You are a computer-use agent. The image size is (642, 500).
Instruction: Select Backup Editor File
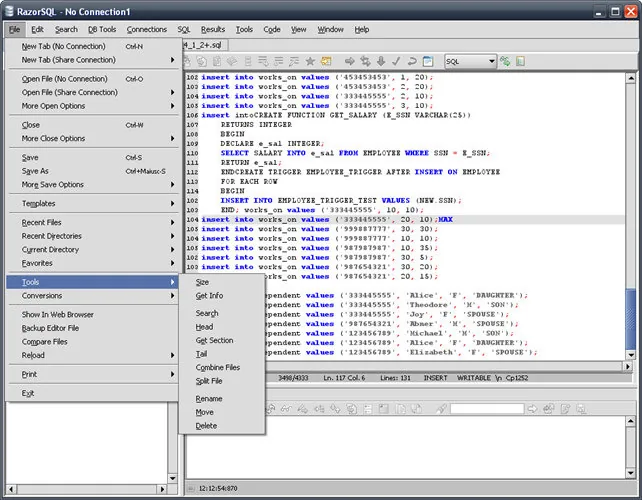(x=93, y=328)
